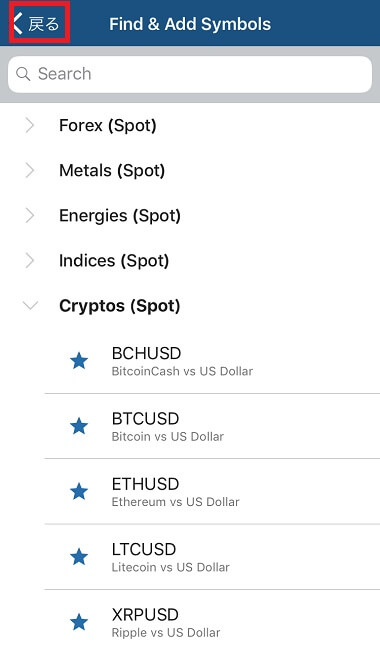
Task: Tap the star icon beside BCHUSD
Action: (x=79, y=361)
